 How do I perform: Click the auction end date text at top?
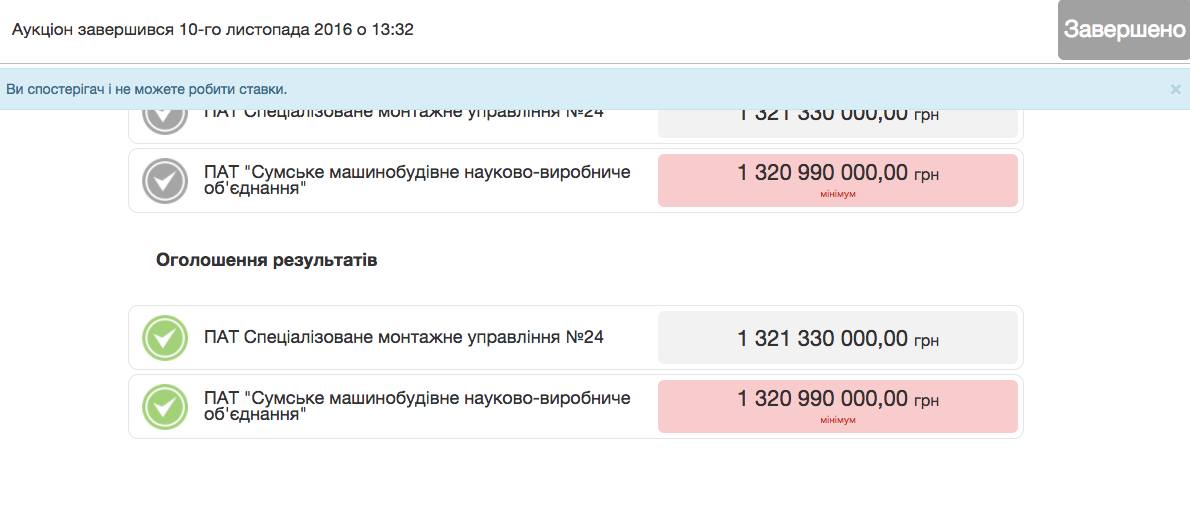(x=212, y=30)
